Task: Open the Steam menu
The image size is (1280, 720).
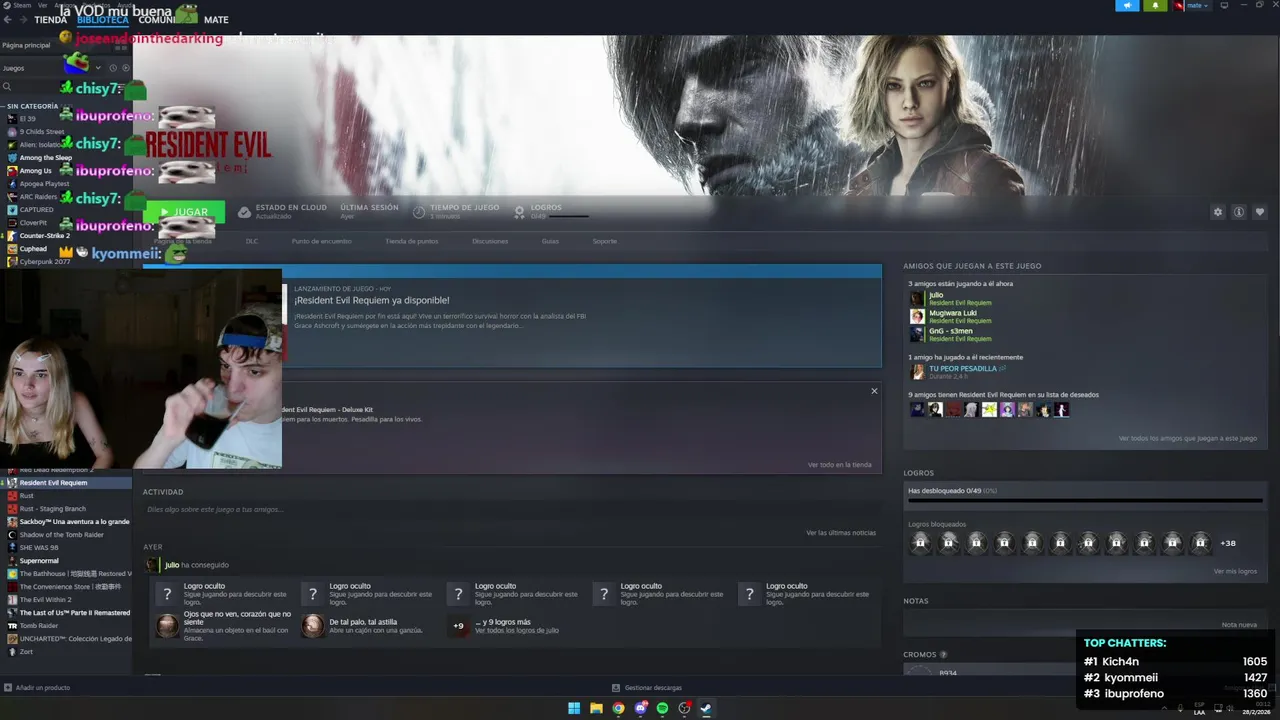Action: (x=20, y=5)
